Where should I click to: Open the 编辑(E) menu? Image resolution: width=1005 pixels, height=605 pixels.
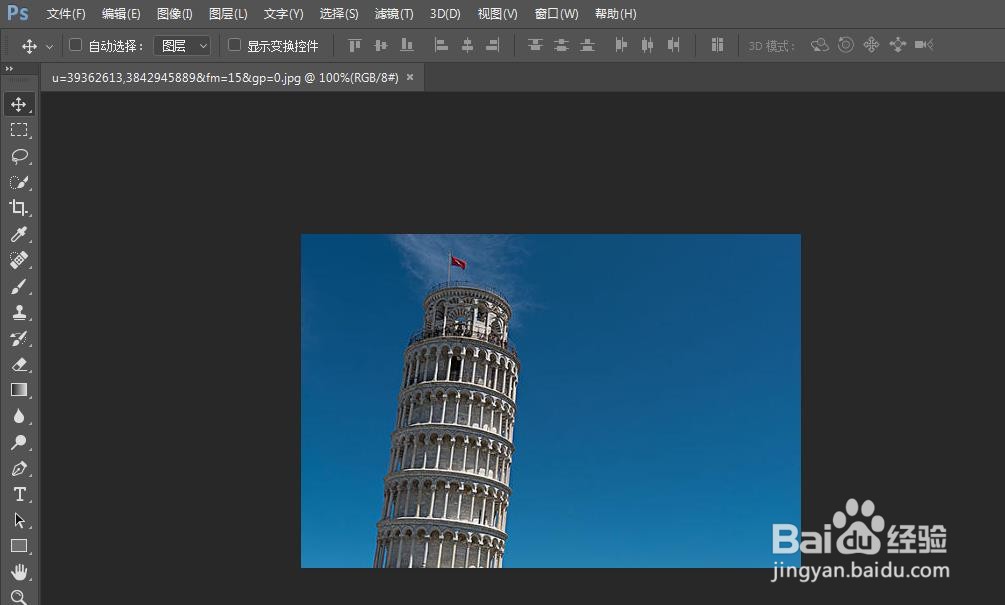click(x=121, y=13)
